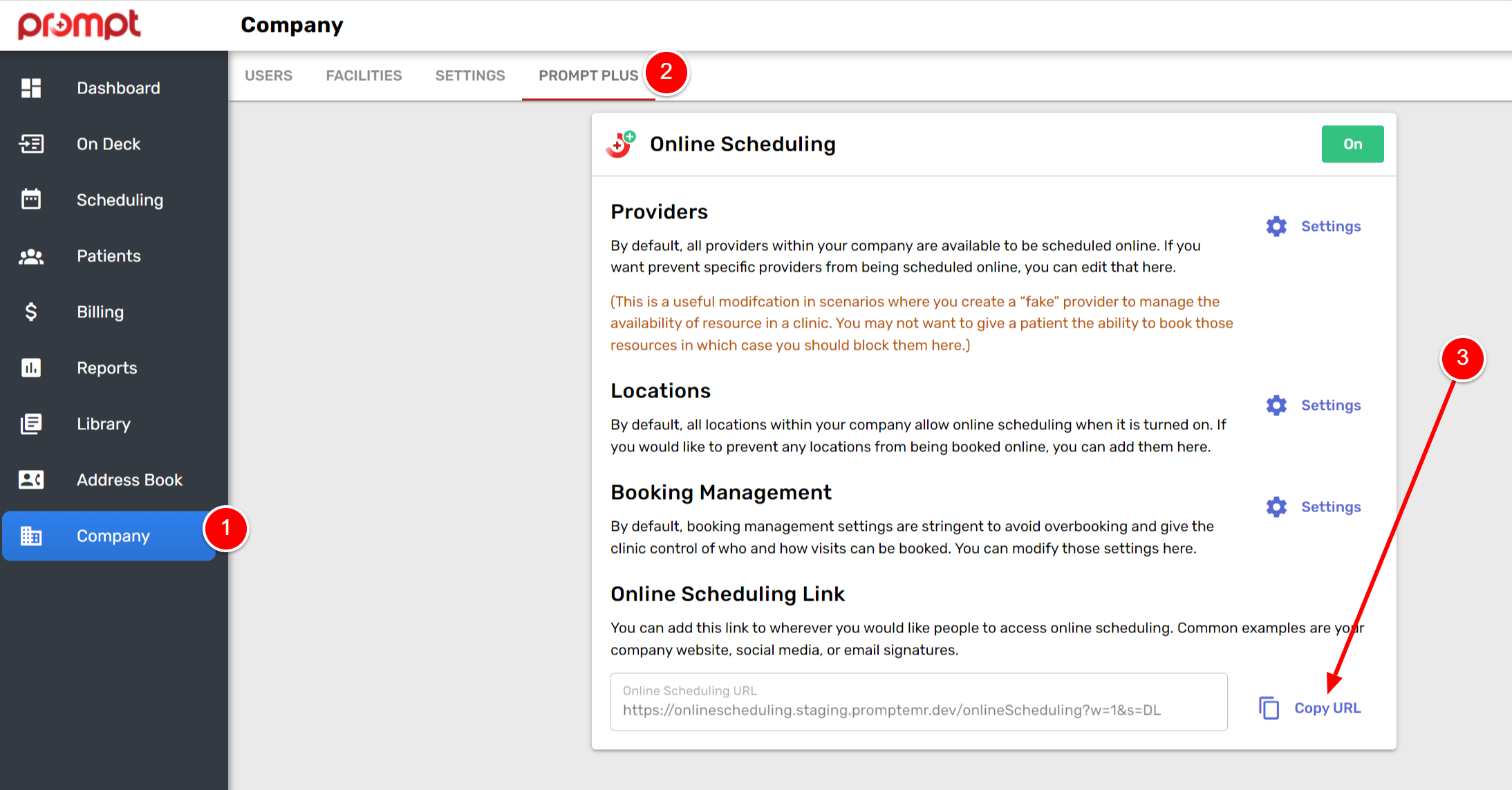The width and height of the screenshot is (1512, 790).
Task: Click the copy icon beside Copy URL
Action: (x=1269, y=708)
